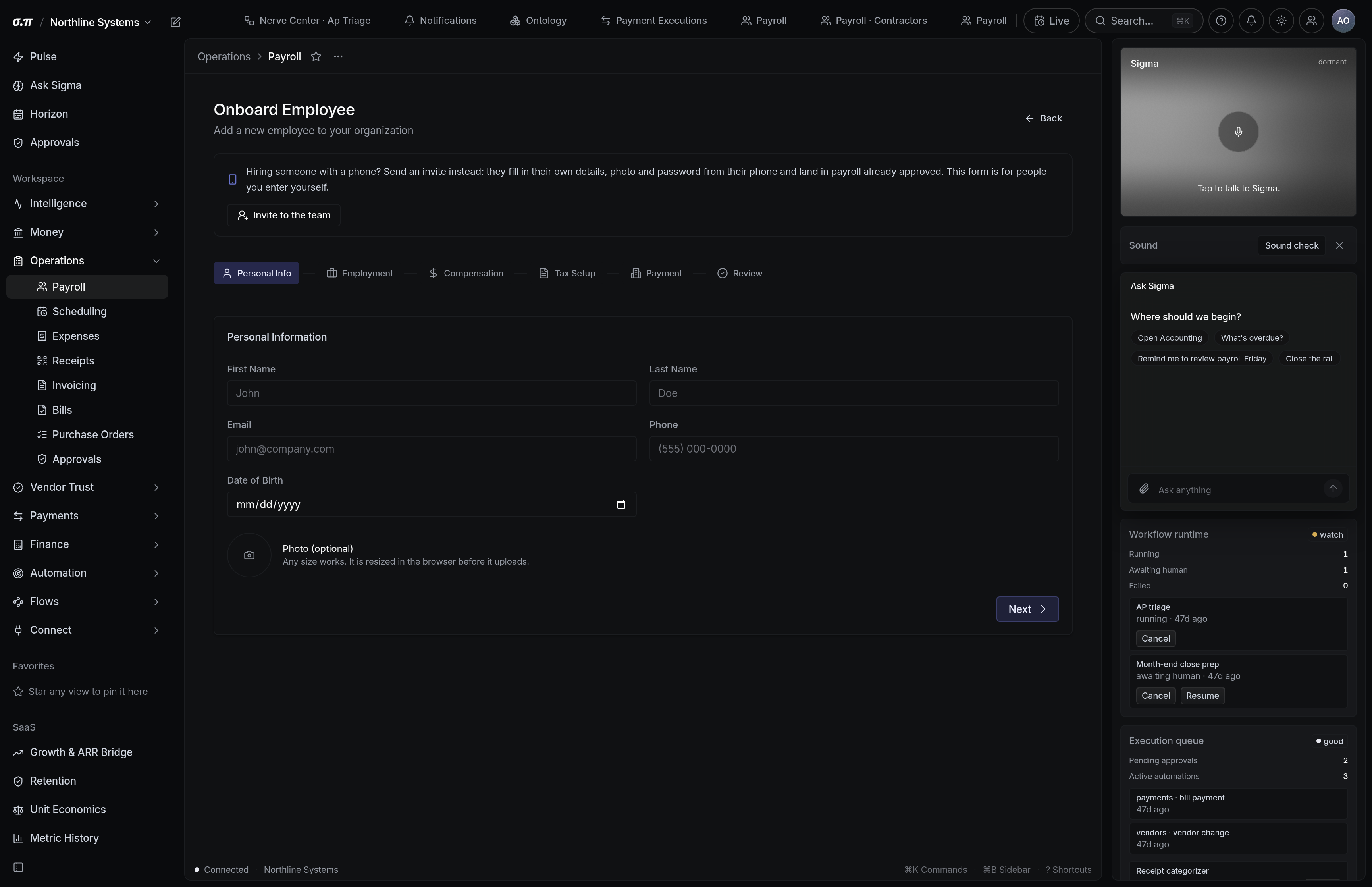Open the help question-mark icon

[1221, 21]
